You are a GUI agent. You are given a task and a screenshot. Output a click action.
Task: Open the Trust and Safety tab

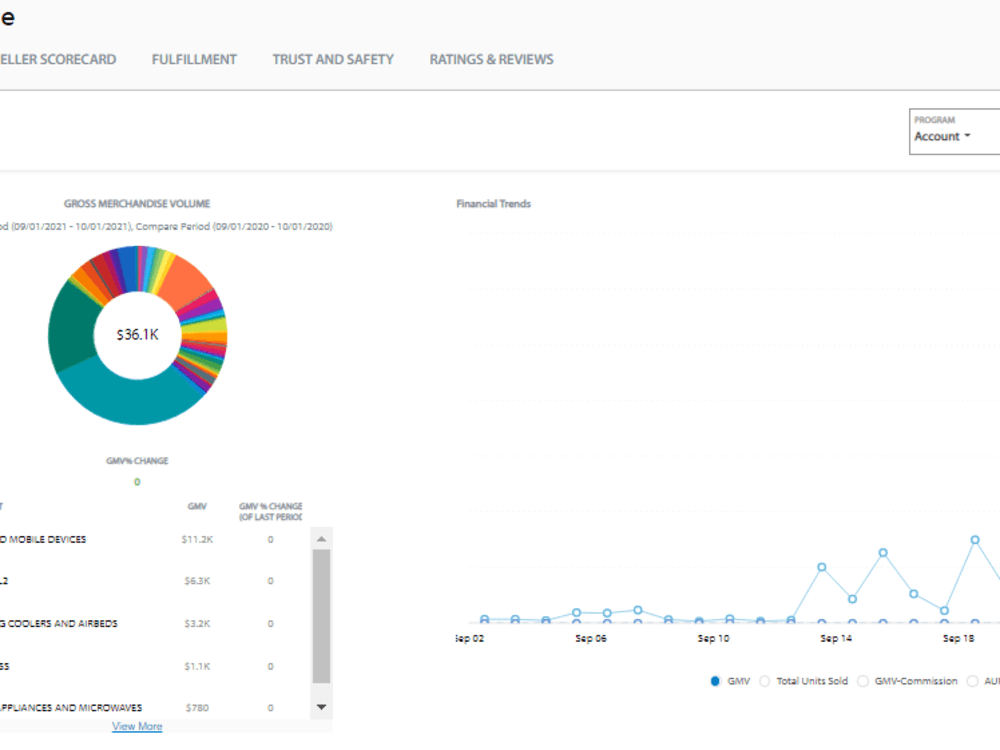333,59
